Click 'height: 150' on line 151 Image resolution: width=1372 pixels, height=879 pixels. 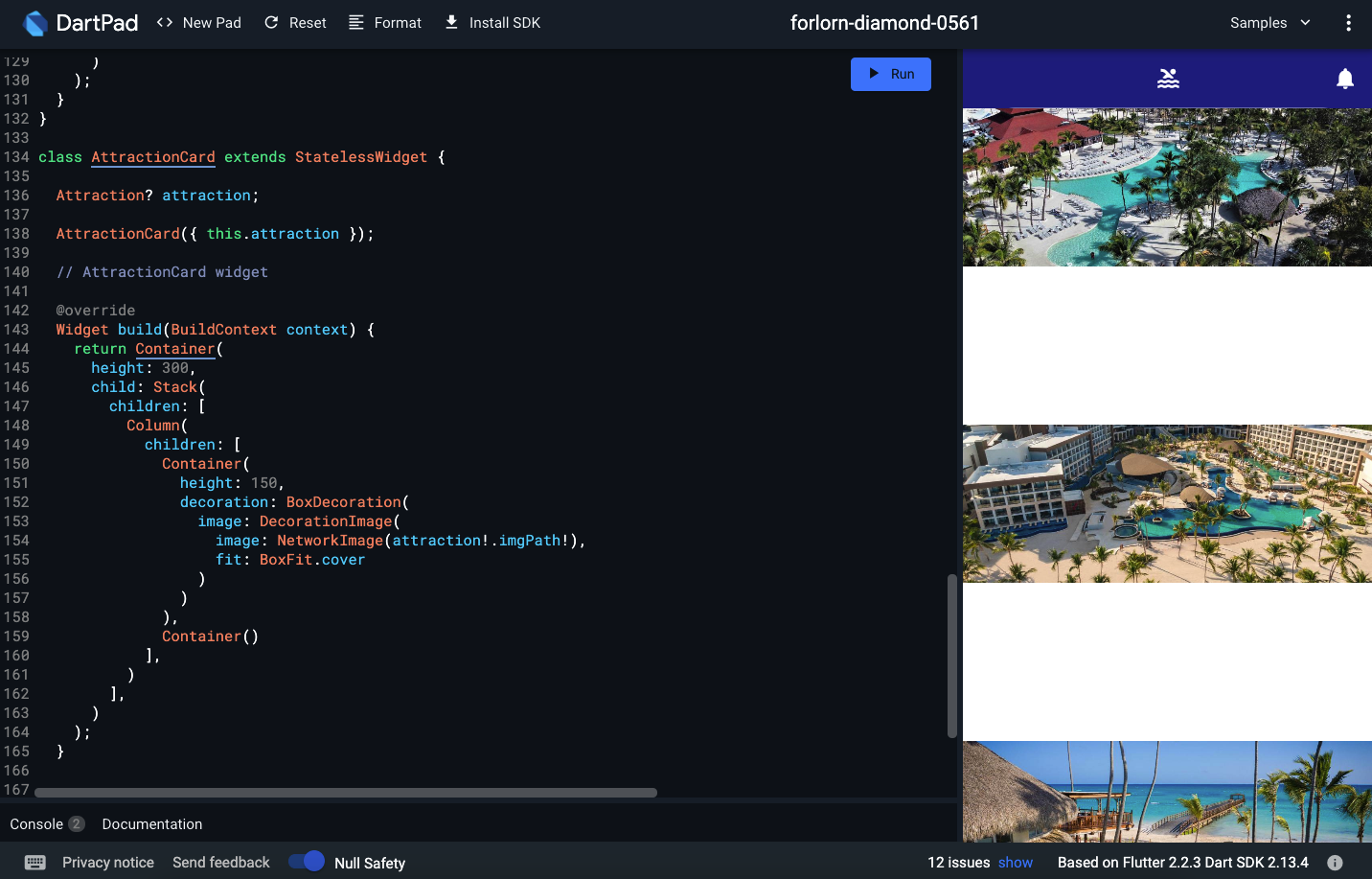click(229, 483)
